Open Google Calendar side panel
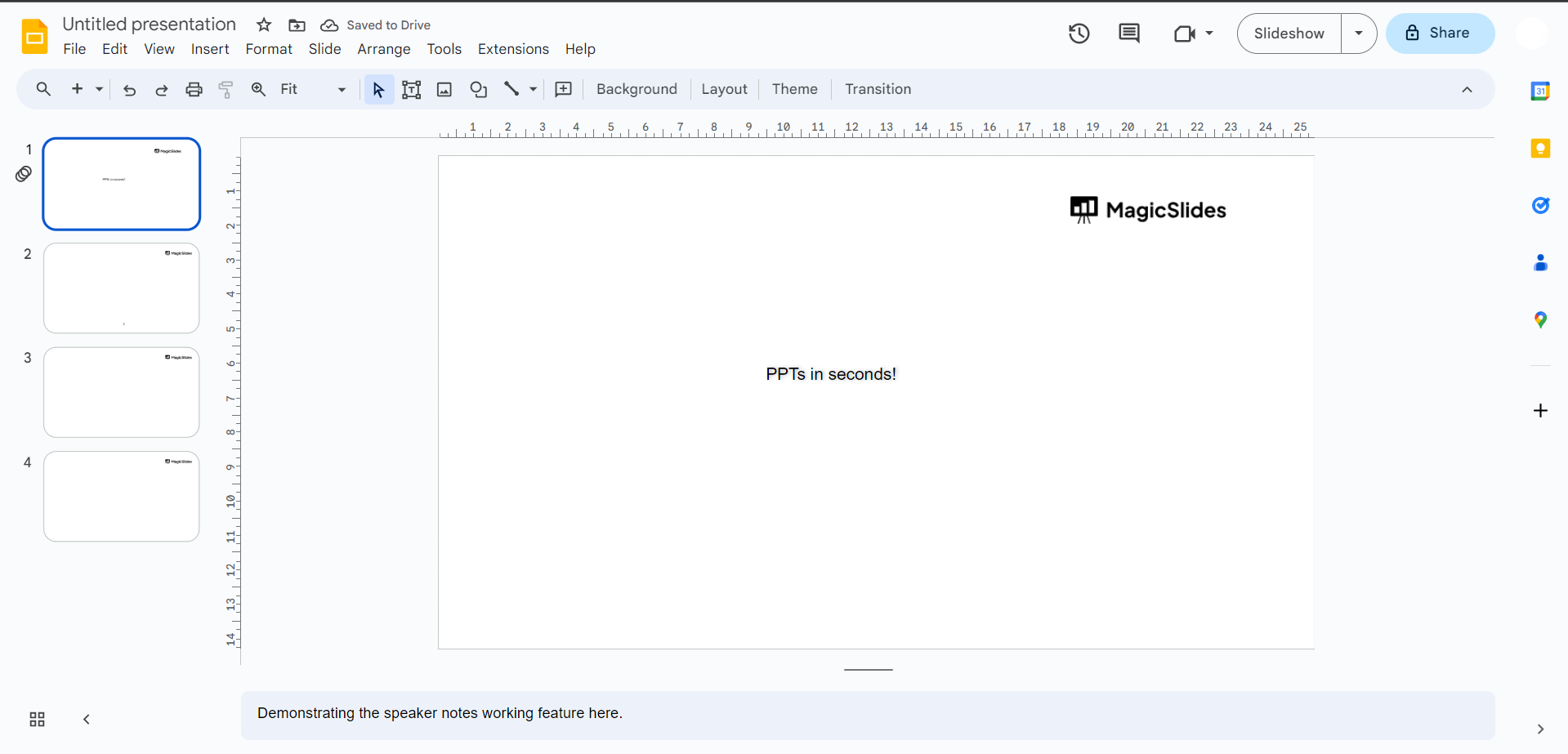 (x=1540, y=91)
